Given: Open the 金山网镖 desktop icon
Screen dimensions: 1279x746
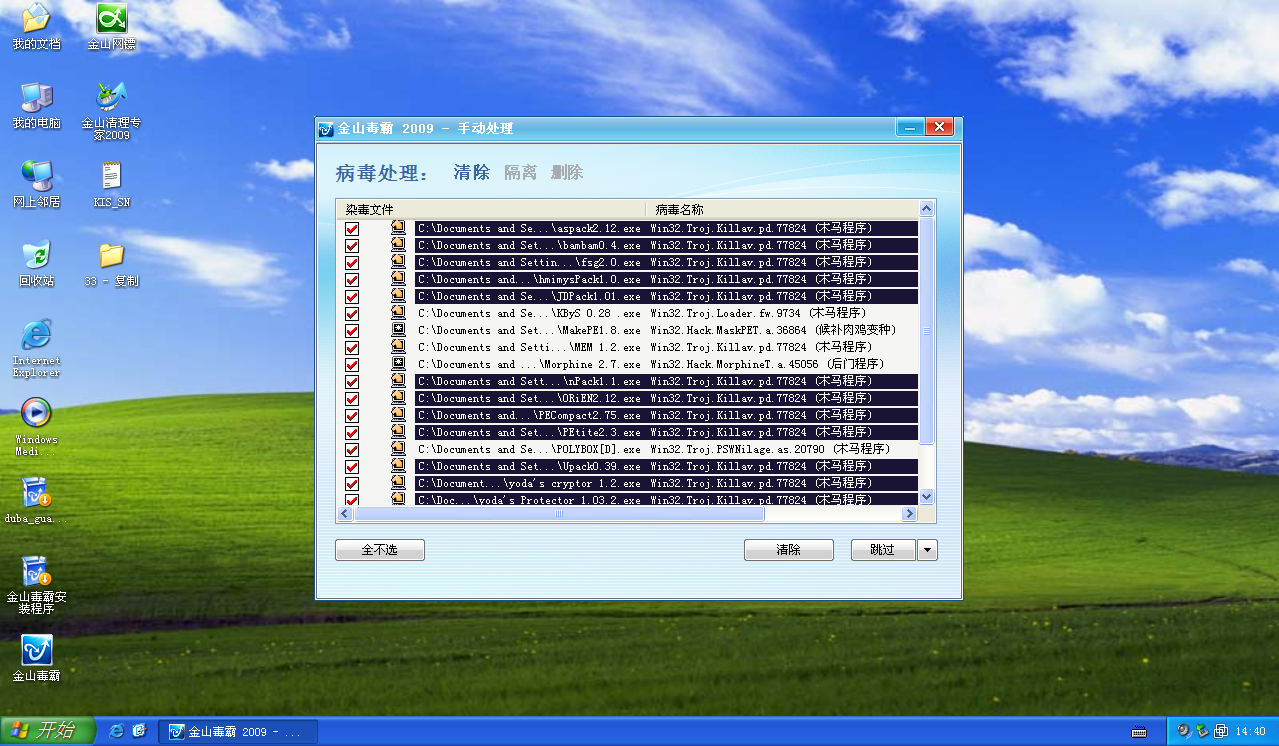Looking at the screenshot, I should [111, 27].
